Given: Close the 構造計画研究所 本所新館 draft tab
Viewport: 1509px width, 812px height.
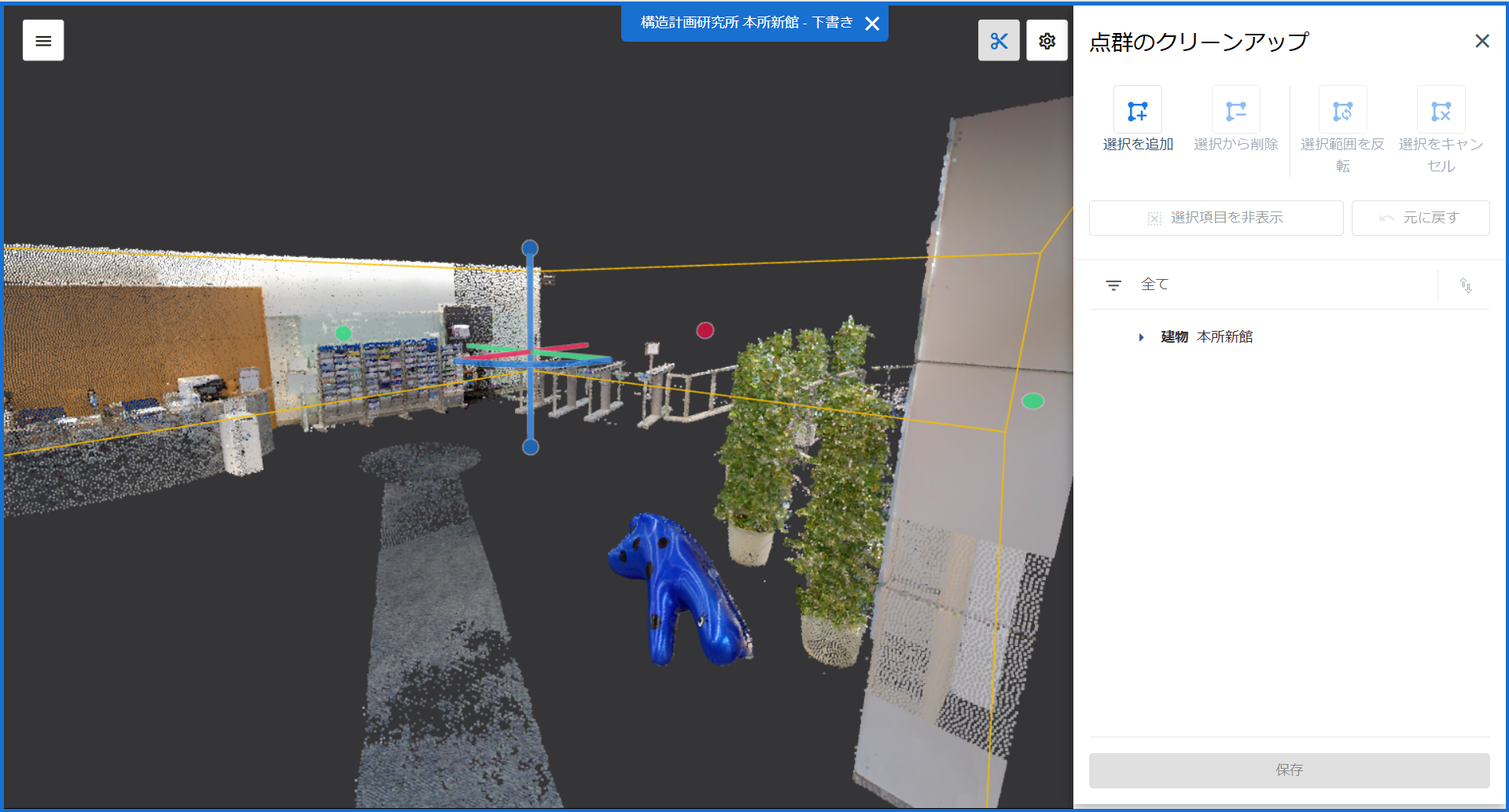Looking at the screenshot, I should pyautogui.click(x=872, y=24).
